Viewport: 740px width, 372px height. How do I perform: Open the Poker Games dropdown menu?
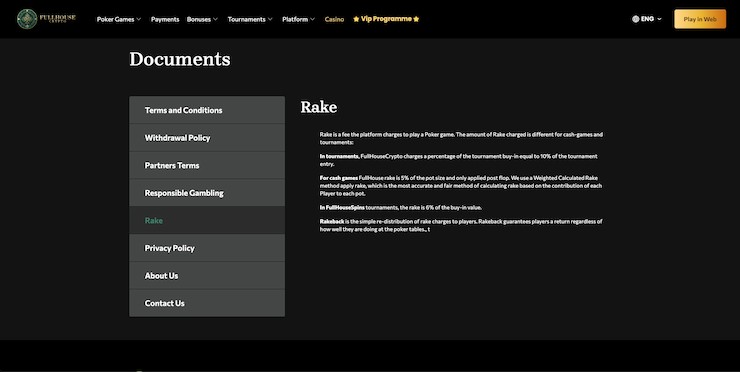point(118,19)
